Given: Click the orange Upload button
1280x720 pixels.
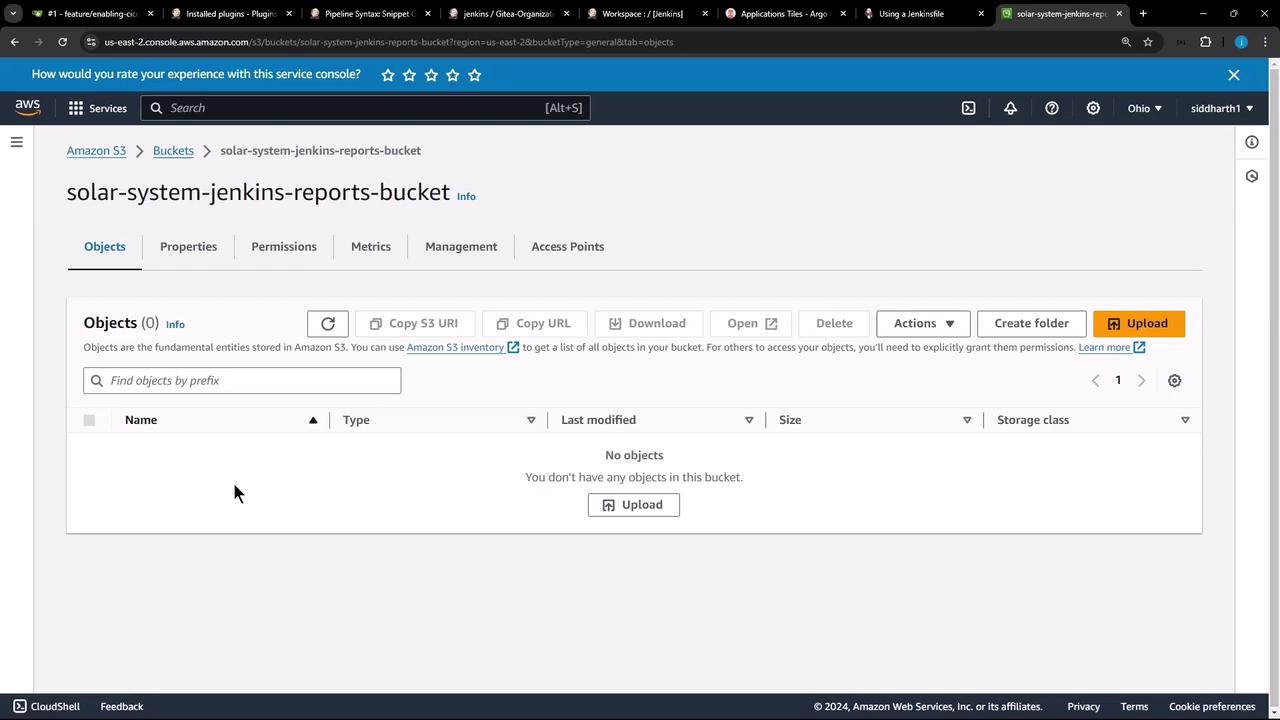Looking at the screenshot, I should [x=1139, y=324].
